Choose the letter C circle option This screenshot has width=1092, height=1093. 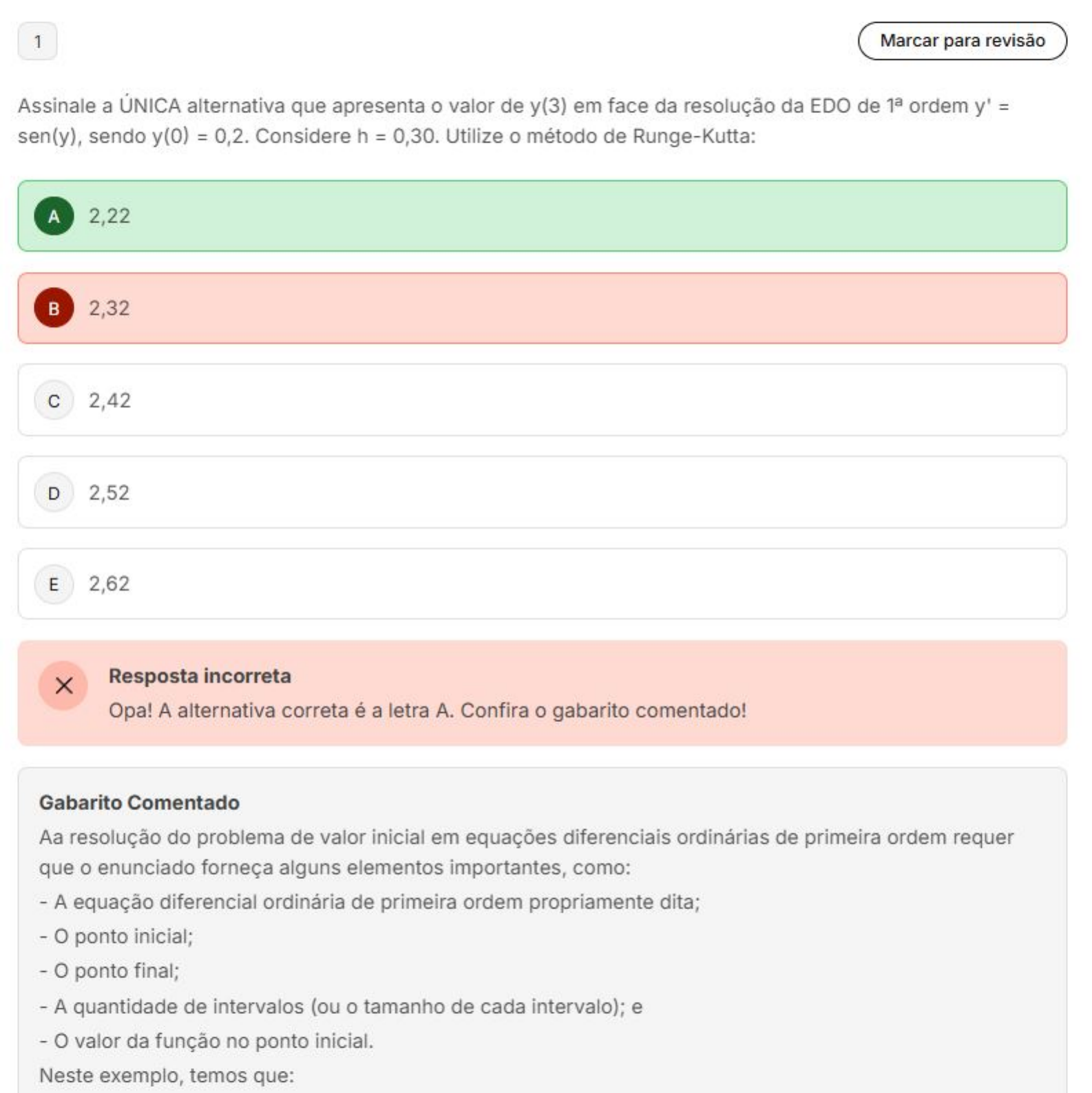point(54,401)
